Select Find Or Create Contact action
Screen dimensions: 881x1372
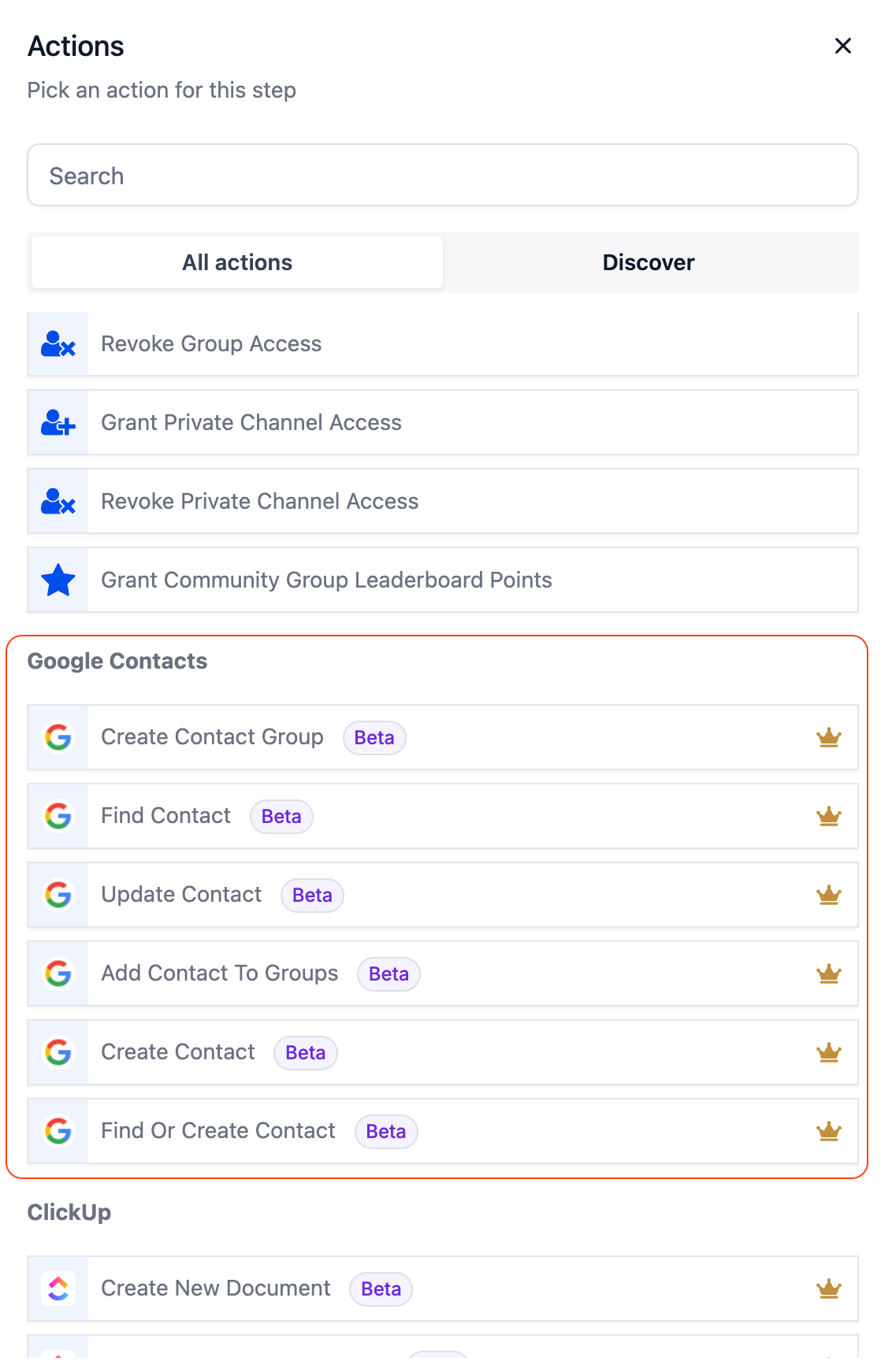click(218, 1131)
